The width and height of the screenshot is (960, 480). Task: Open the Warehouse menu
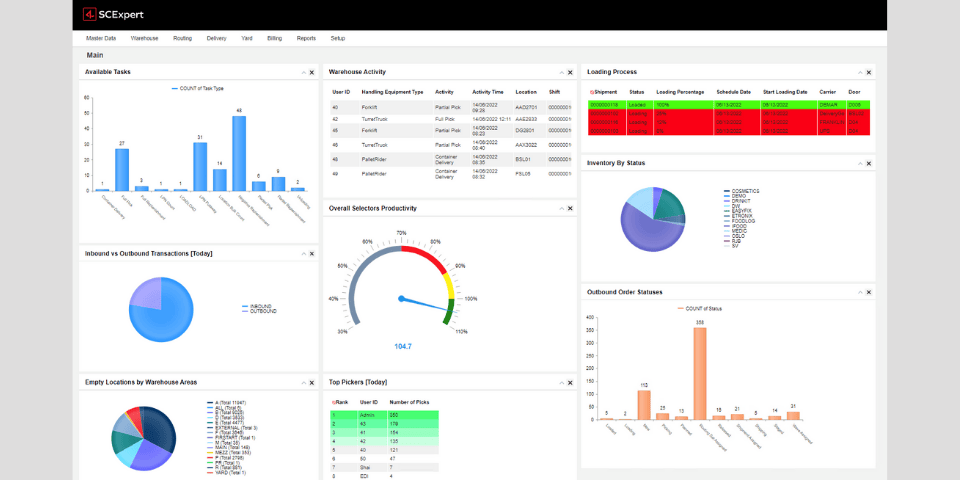pos(144,38)
